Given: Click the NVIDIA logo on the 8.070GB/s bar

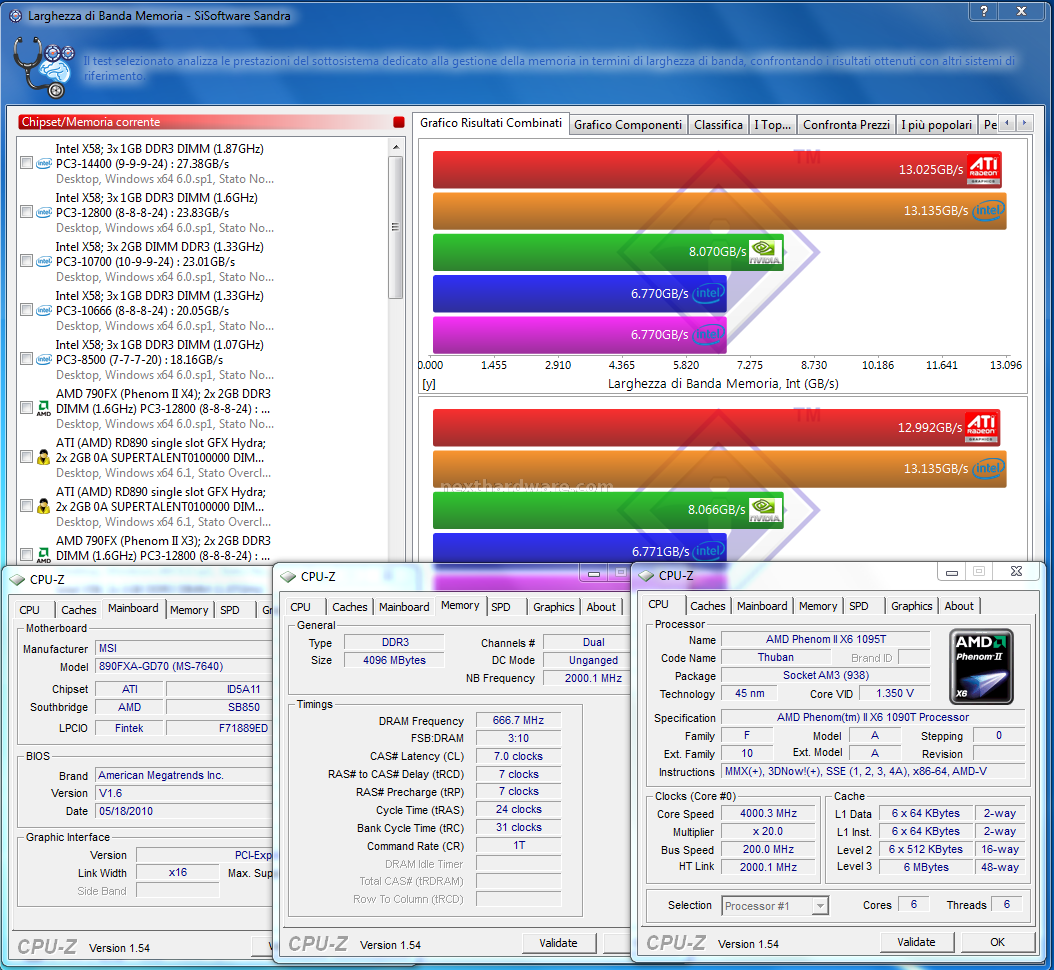Looking at the screenshot, I should pos(766,251).
